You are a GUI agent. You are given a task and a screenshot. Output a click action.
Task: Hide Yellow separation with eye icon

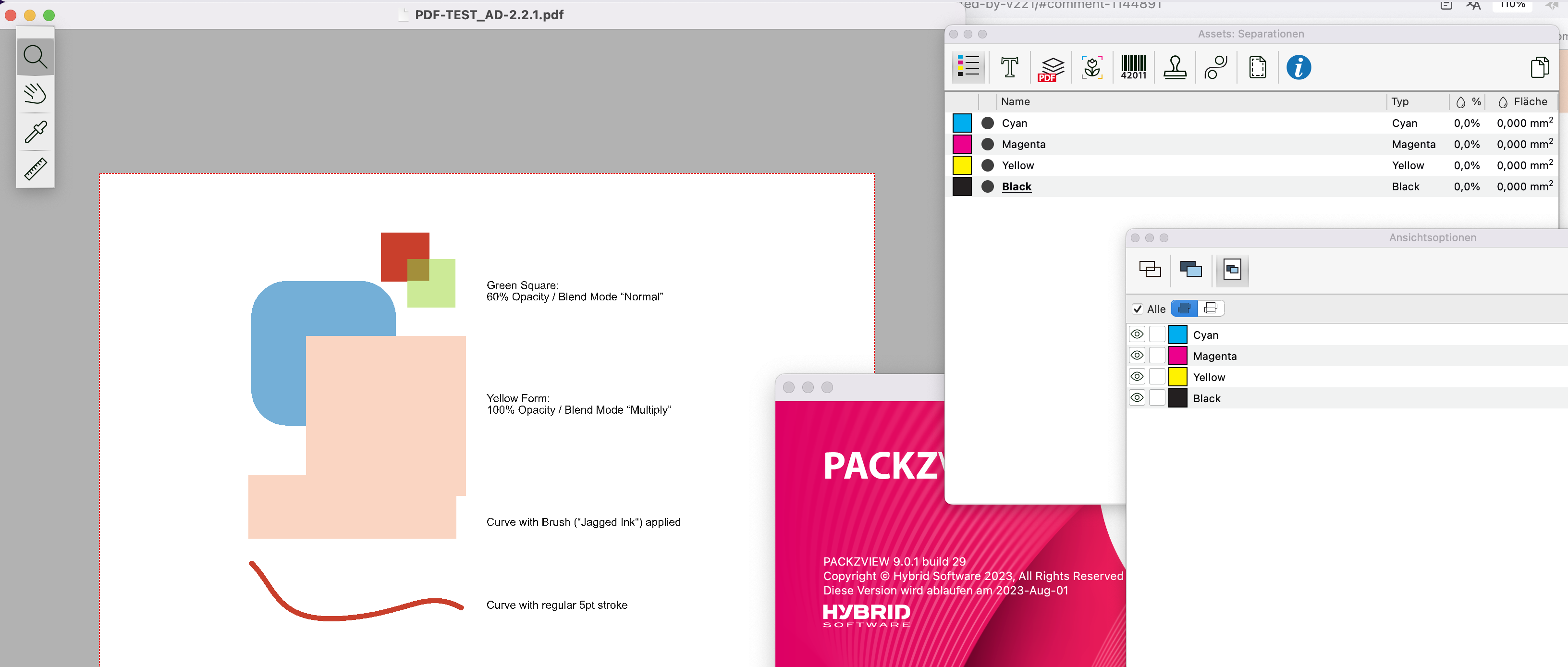[x=1137, y=377]
